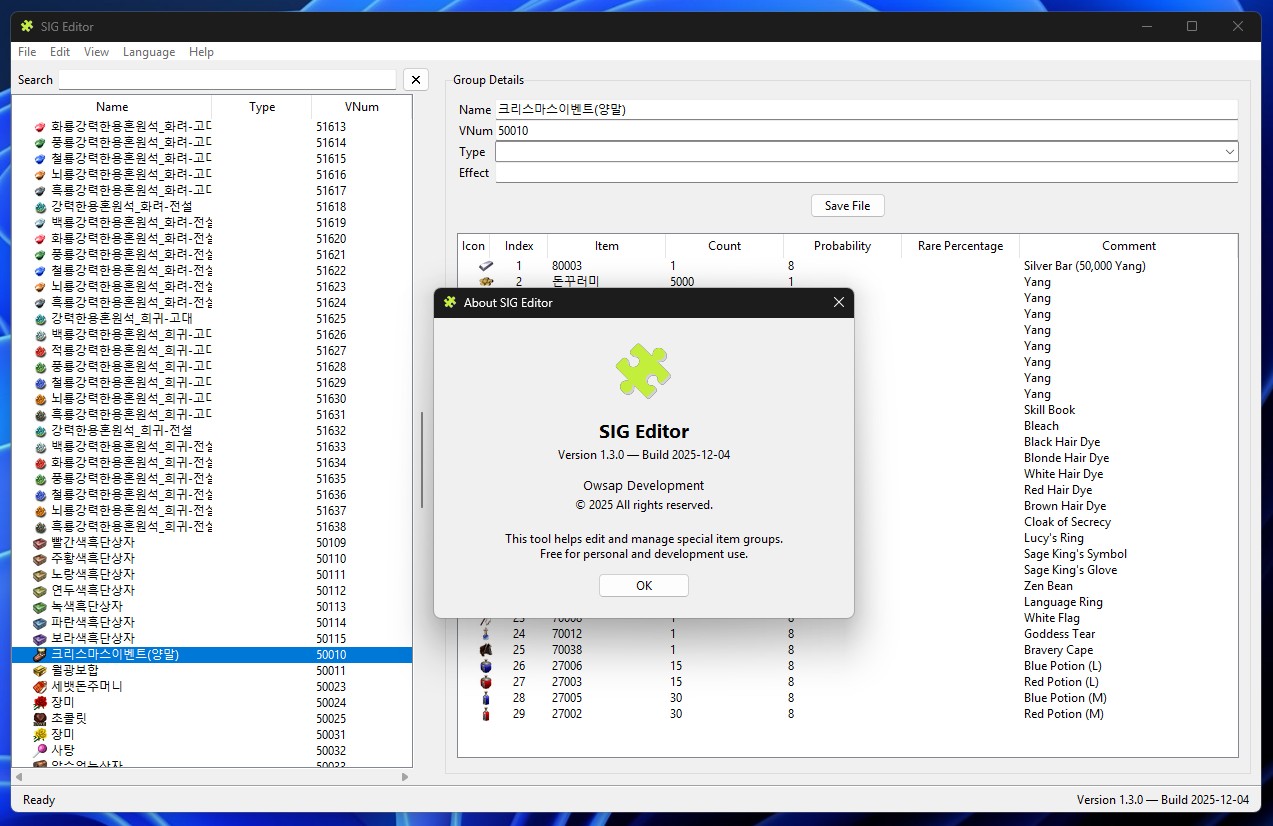
Task: Click the "Cloak of Secrecy" comment cell
Action: point(1067,522)
